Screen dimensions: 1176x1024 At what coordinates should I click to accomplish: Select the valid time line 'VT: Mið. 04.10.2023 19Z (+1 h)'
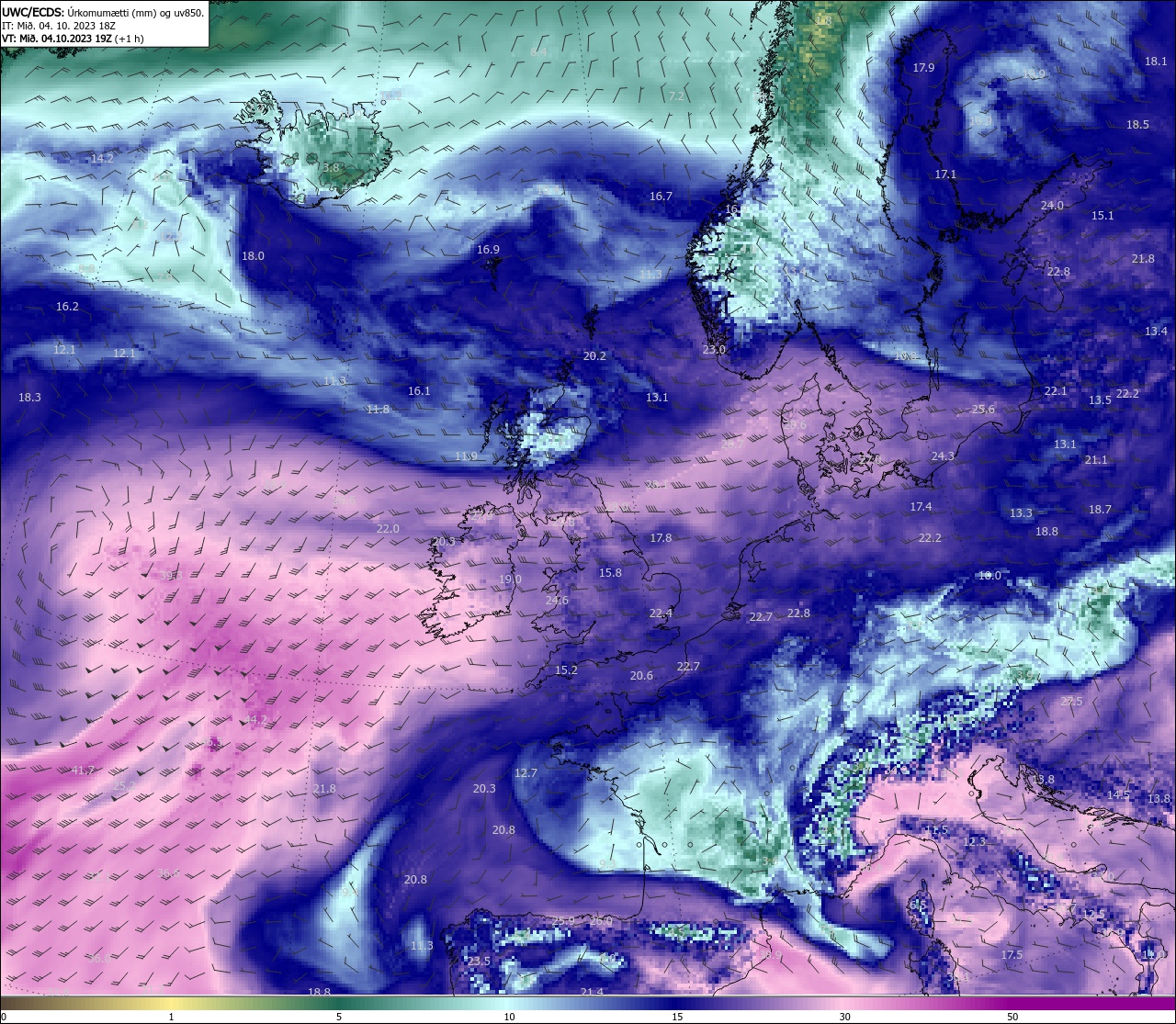coord(73,39)
